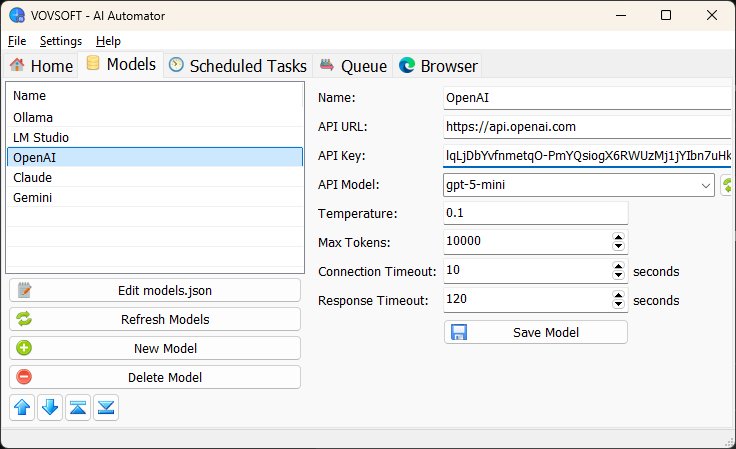Screen dimensions: 736x449
Task: Click the VOVSOFT app icon in title bar
Action: [x=17, y=15]
